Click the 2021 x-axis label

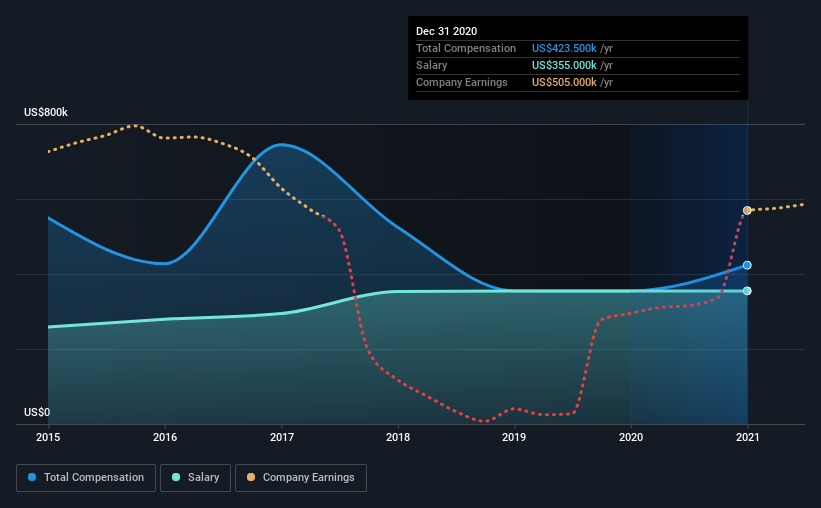pyautogui.click(x=747, y=437)
